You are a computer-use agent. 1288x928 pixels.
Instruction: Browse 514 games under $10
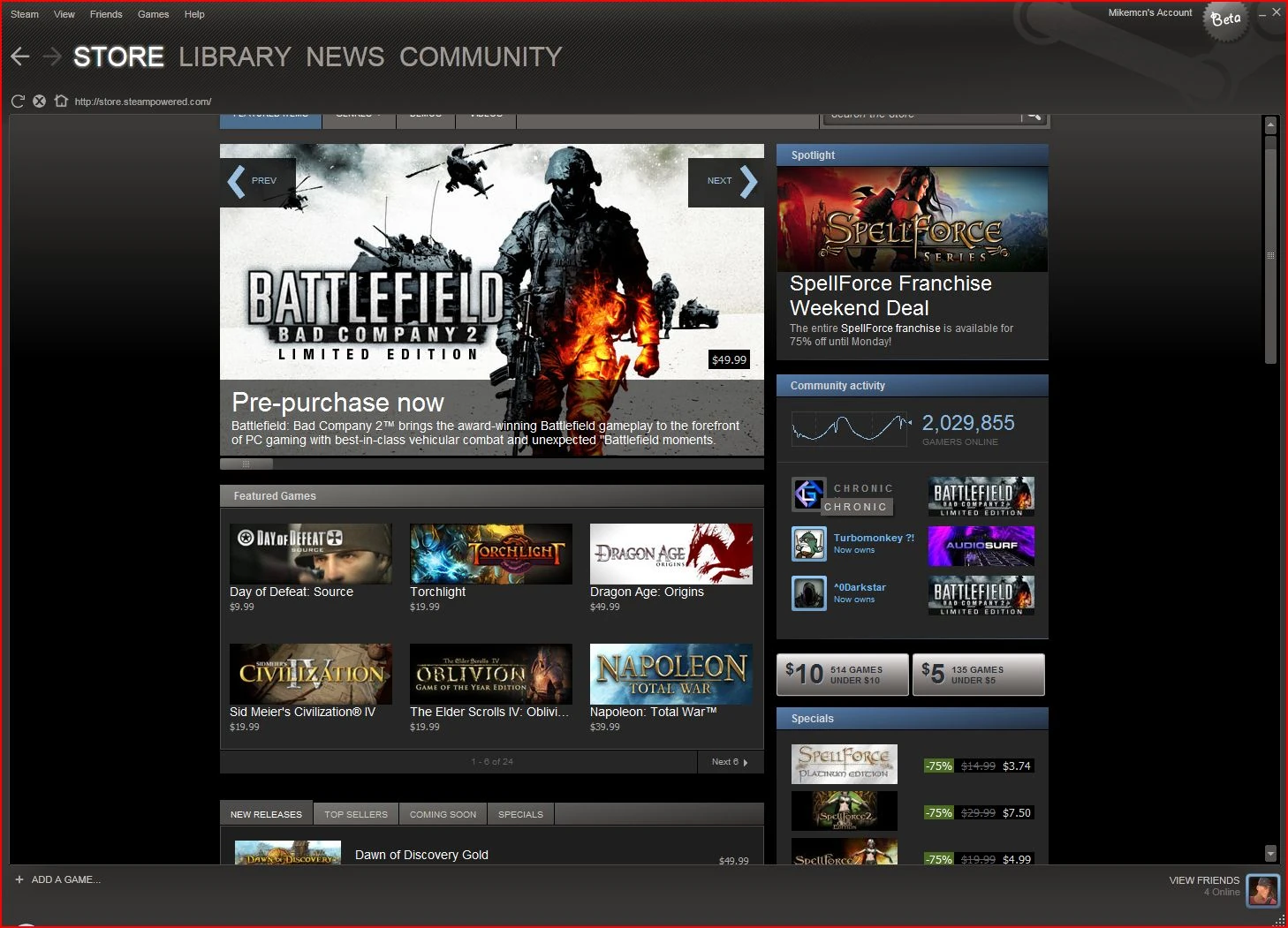843,675
